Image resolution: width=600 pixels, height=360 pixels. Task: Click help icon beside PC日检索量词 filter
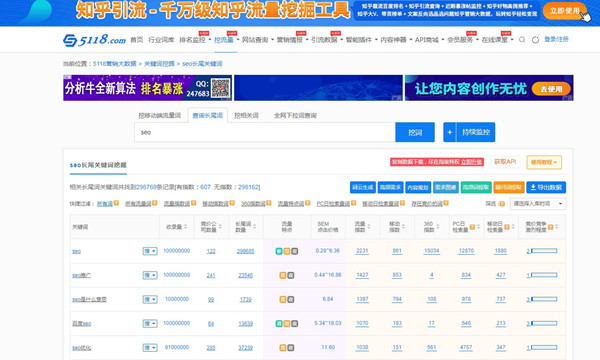pos(354,203)
